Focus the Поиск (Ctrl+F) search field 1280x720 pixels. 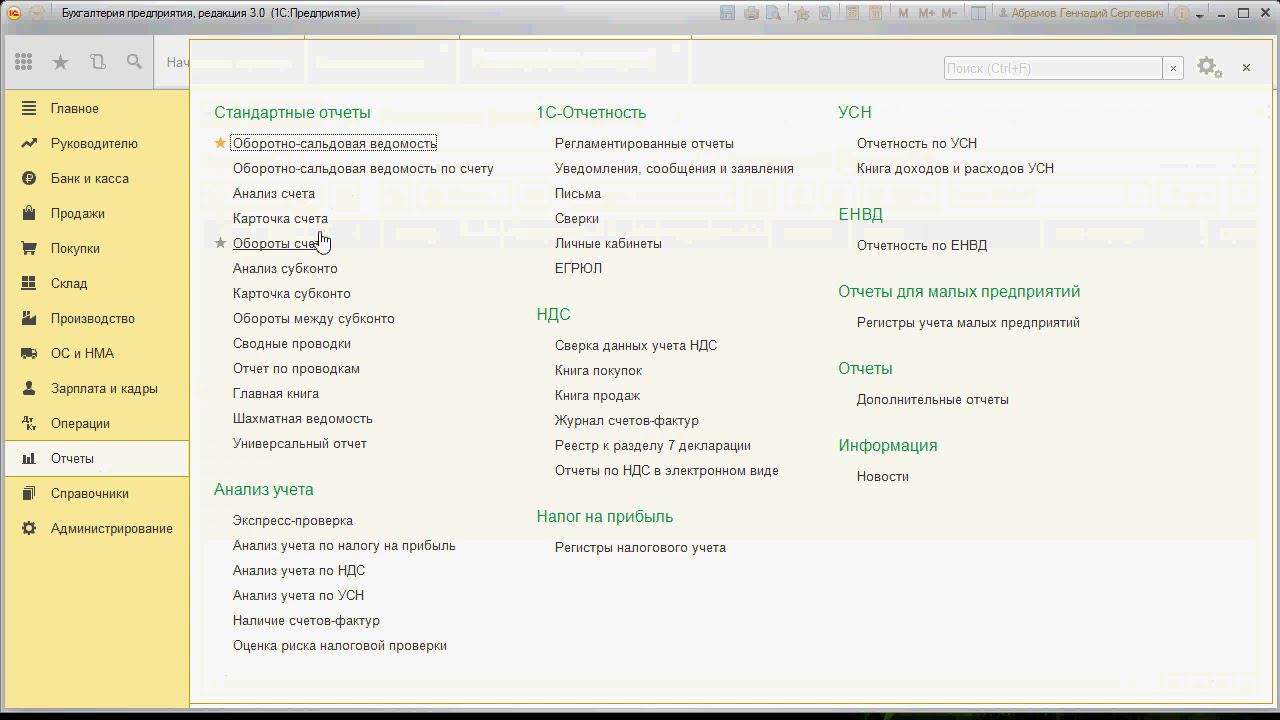(x=1053, y=68)
